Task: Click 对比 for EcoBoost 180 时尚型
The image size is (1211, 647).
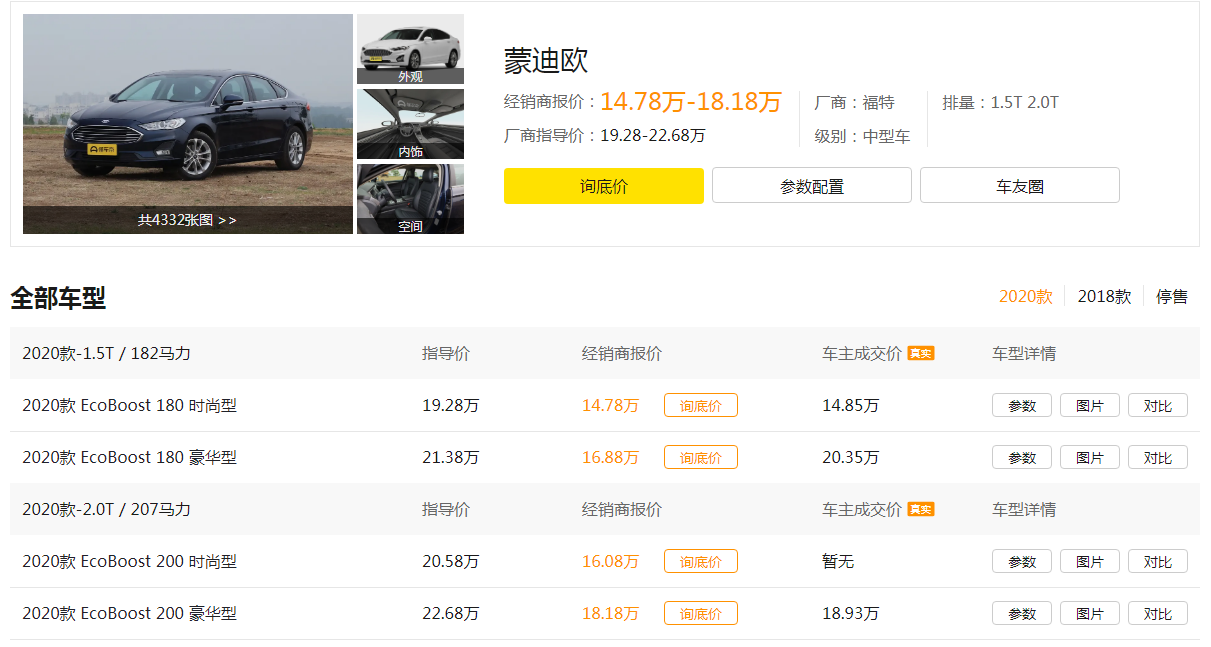Action: (x=1158, y=405)
